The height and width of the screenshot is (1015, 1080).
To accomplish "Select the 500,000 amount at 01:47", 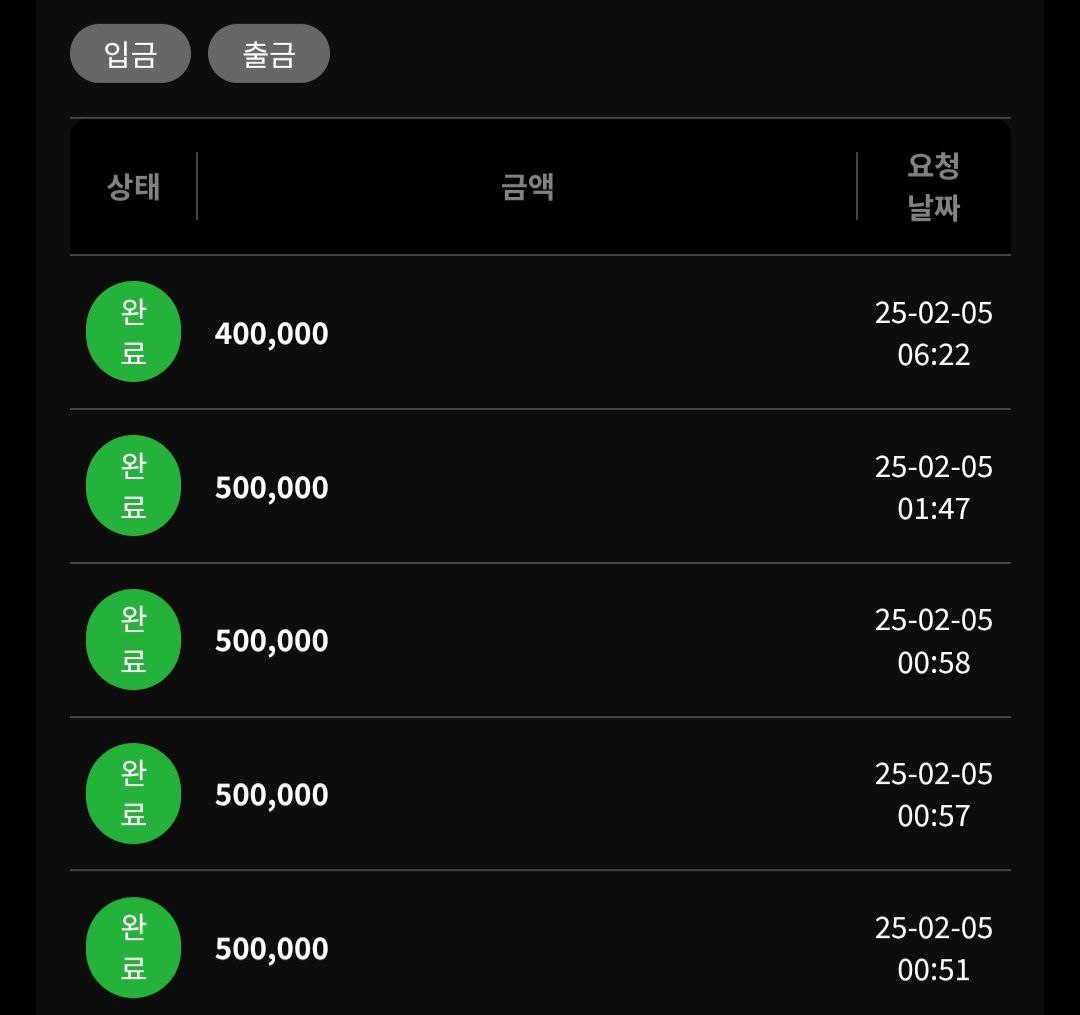I will point(271,488).
